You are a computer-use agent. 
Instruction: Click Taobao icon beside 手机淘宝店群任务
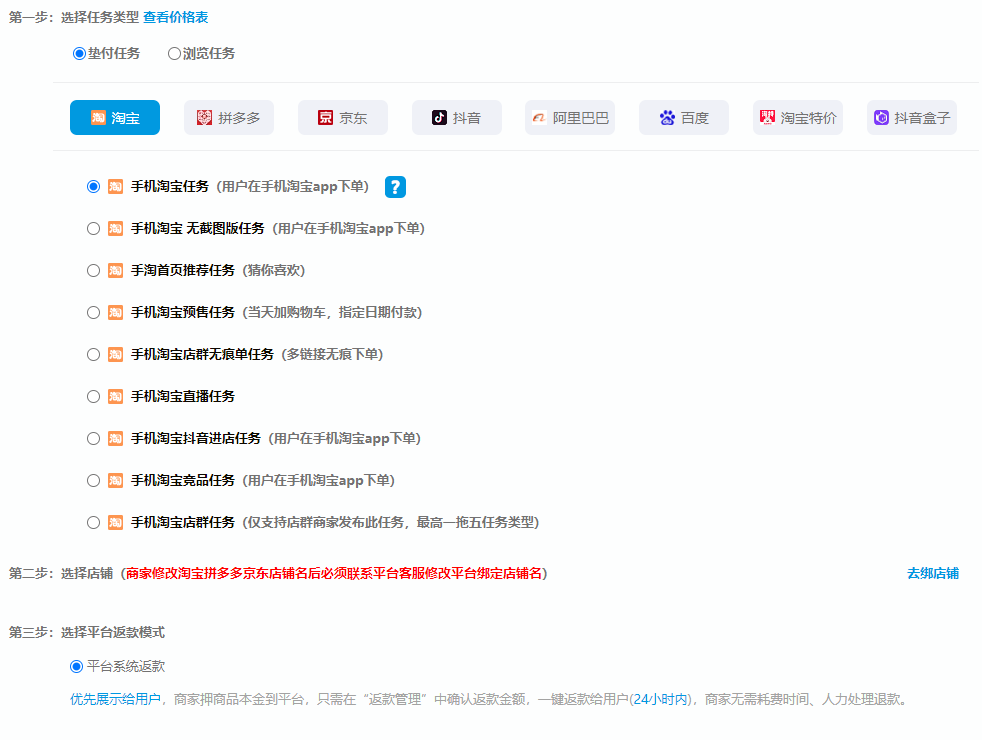[x=115, y=522]
